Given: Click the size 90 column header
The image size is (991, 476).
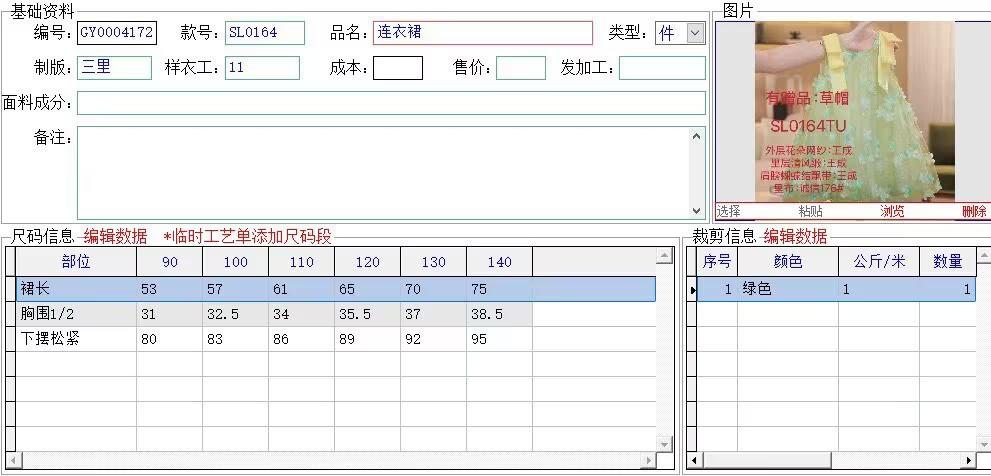Looking at the screenshot, I should tap(169, 262).
